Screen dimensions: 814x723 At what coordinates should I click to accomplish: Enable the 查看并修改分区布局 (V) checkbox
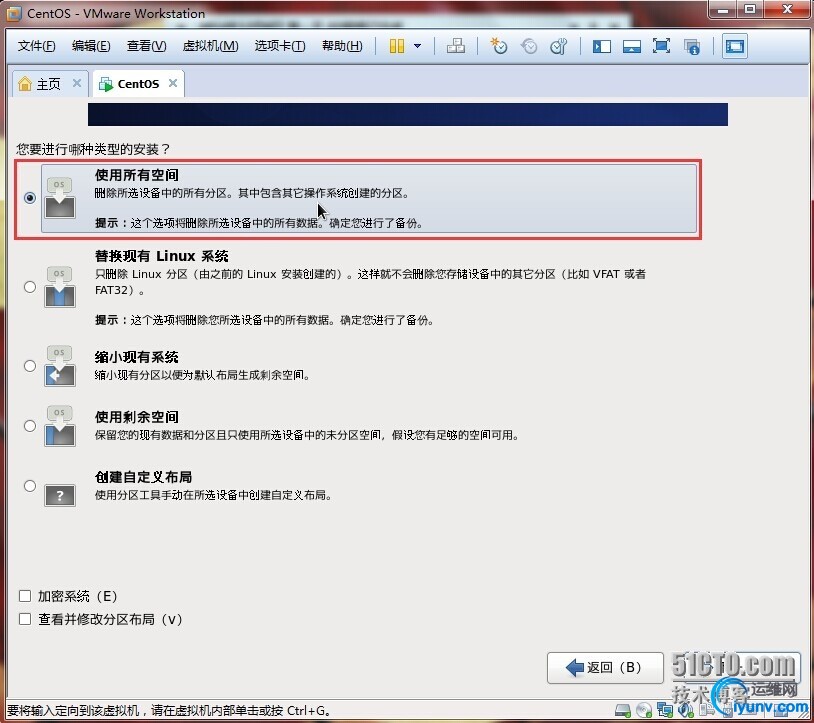pos(25,619)
